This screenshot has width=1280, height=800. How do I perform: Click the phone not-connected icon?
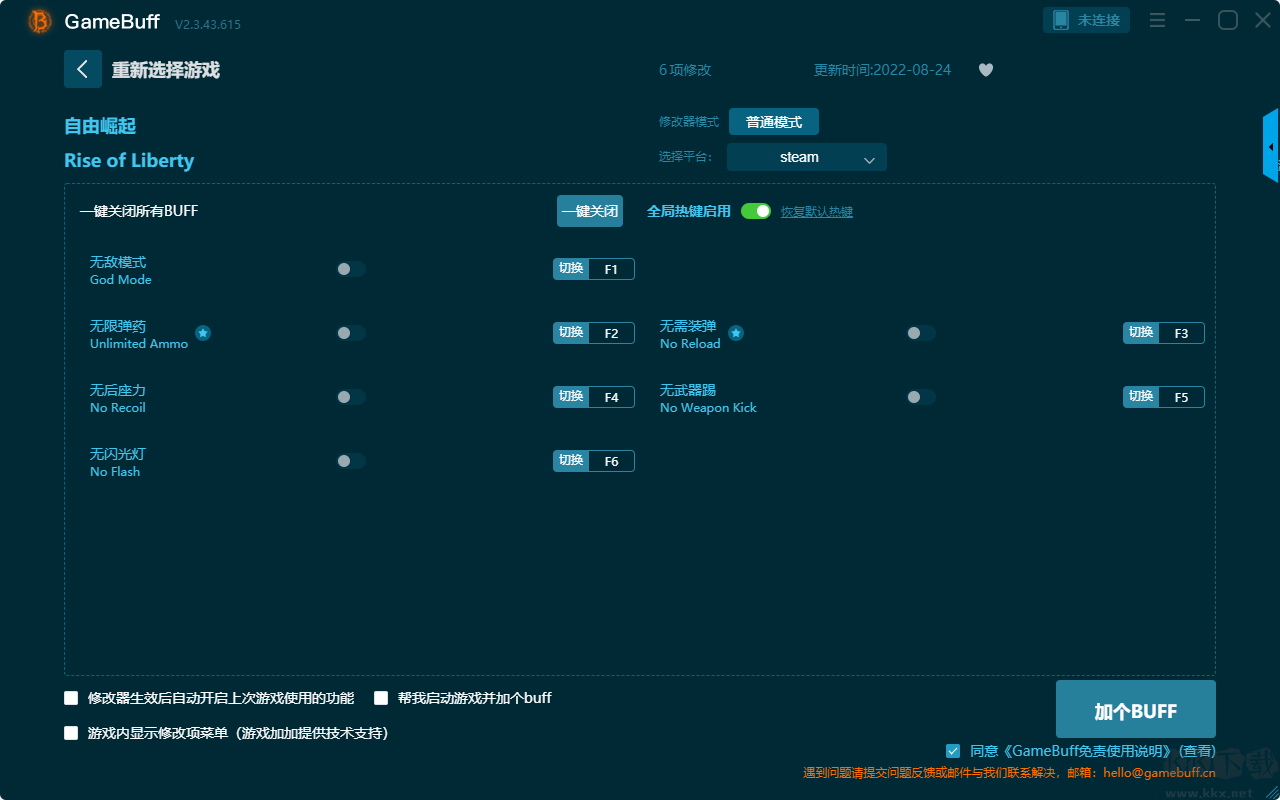[1061, 20]
